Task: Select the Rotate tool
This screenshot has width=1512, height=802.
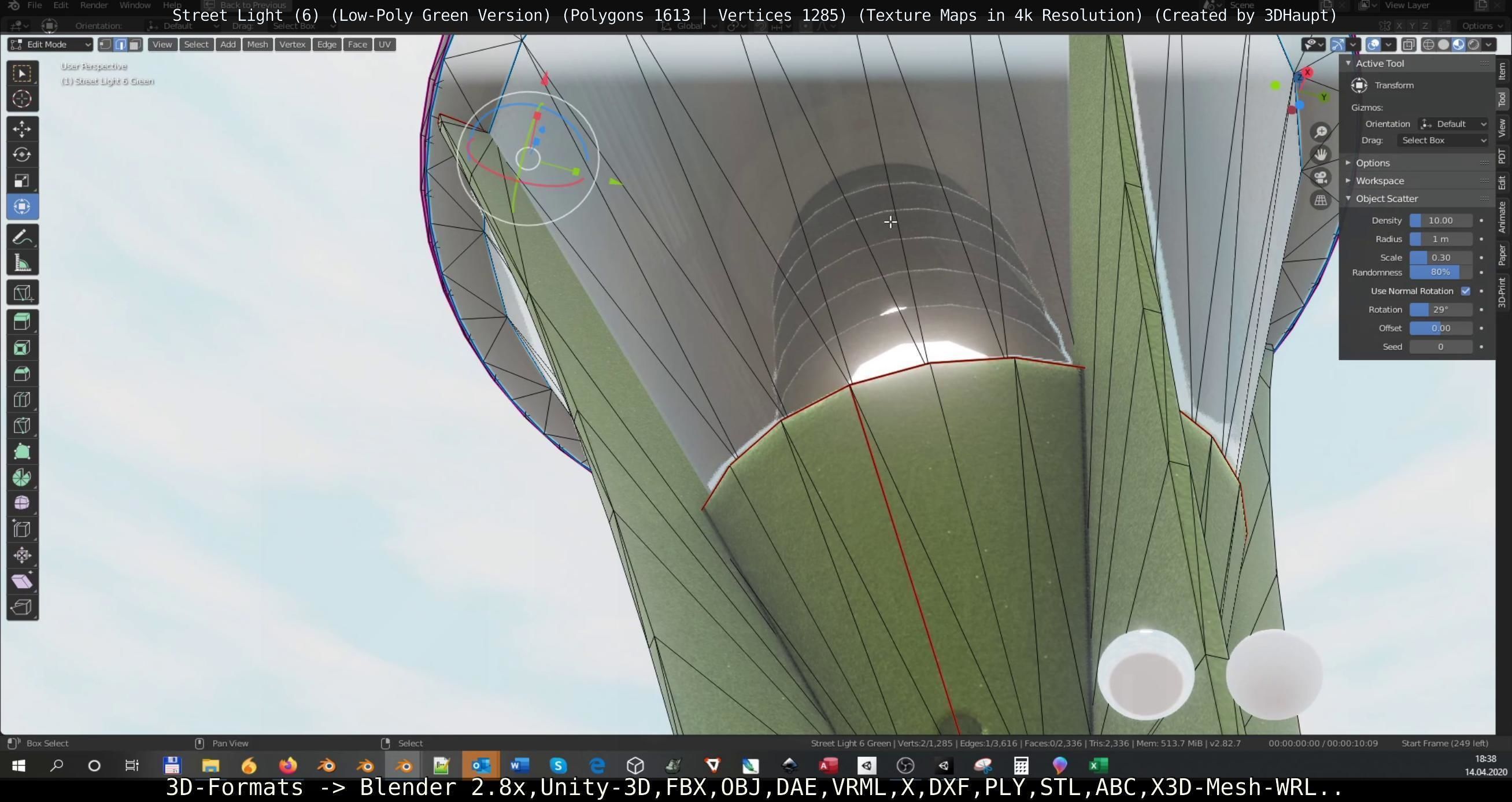Action: [x=23, y=154]
